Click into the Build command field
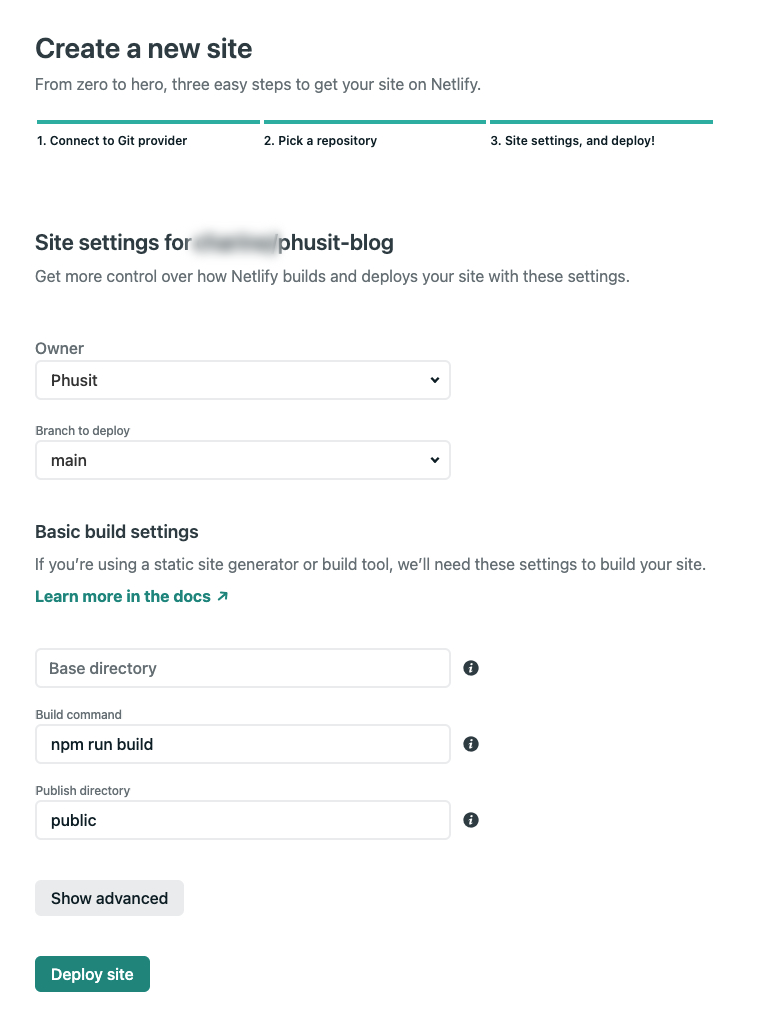The image size is (758, 1024). (242, 744)
